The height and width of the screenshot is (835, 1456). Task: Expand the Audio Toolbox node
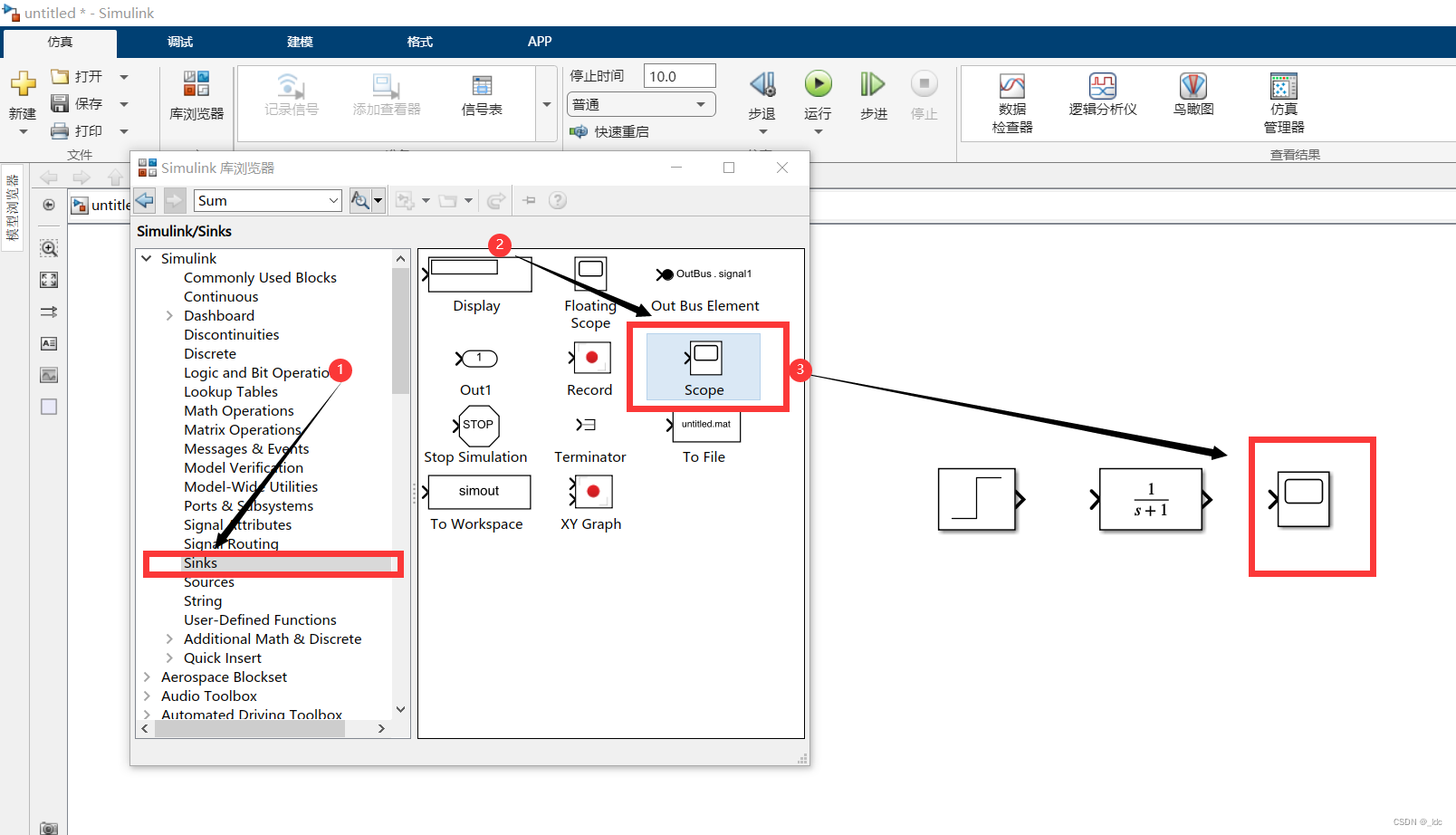[x=147, y=696]
